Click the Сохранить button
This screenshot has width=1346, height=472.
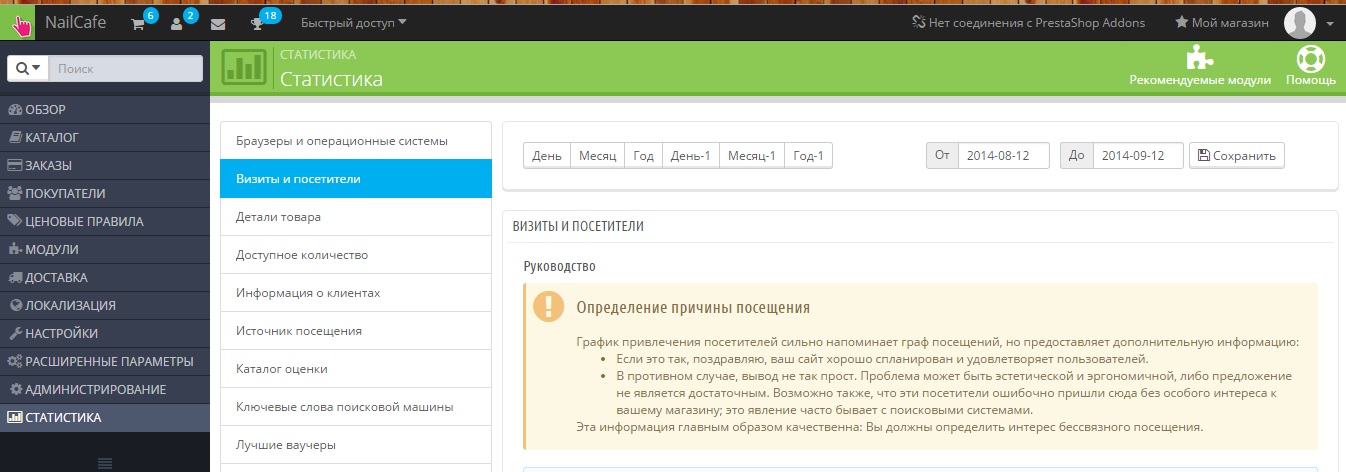tap(1237, 156)
